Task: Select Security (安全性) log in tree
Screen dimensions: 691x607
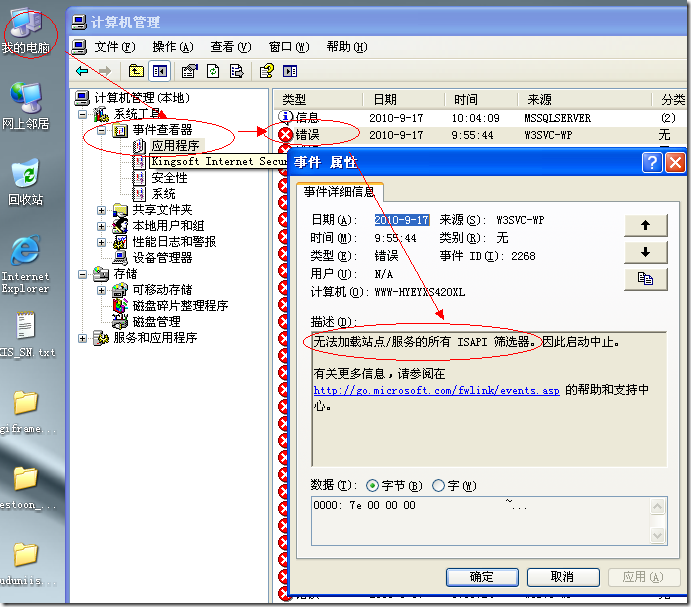Action: 160,178
